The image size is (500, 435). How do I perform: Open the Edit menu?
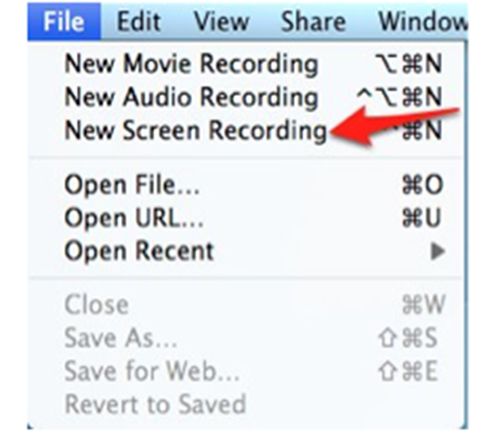point(139,22)
